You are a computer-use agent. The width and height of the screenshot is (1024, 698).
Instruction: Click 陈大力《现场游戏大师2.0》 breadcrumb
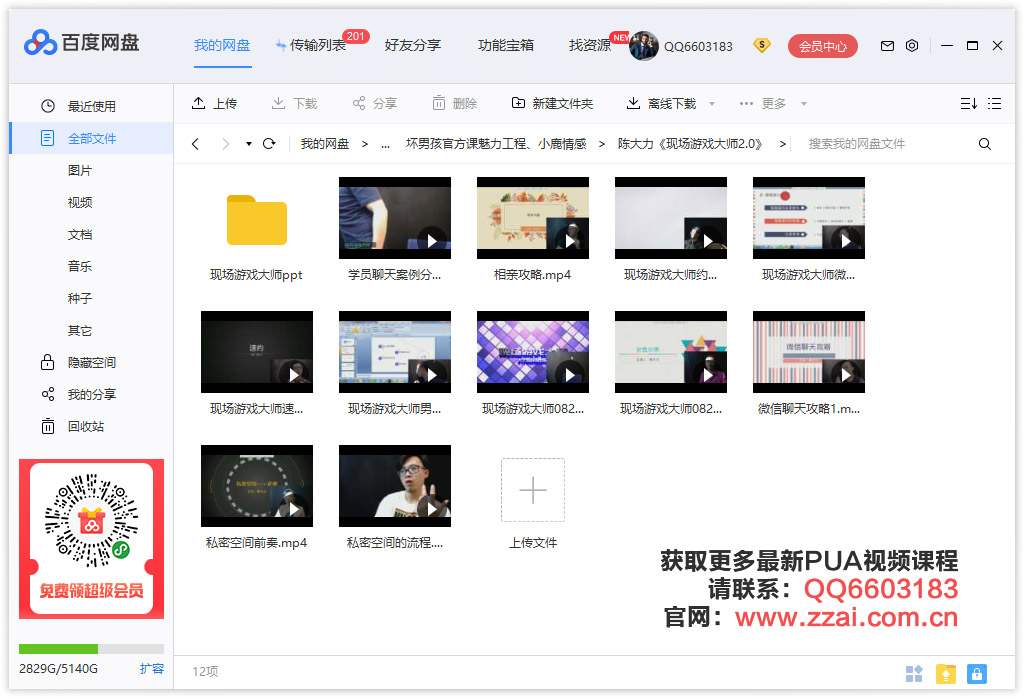point(690,144)
